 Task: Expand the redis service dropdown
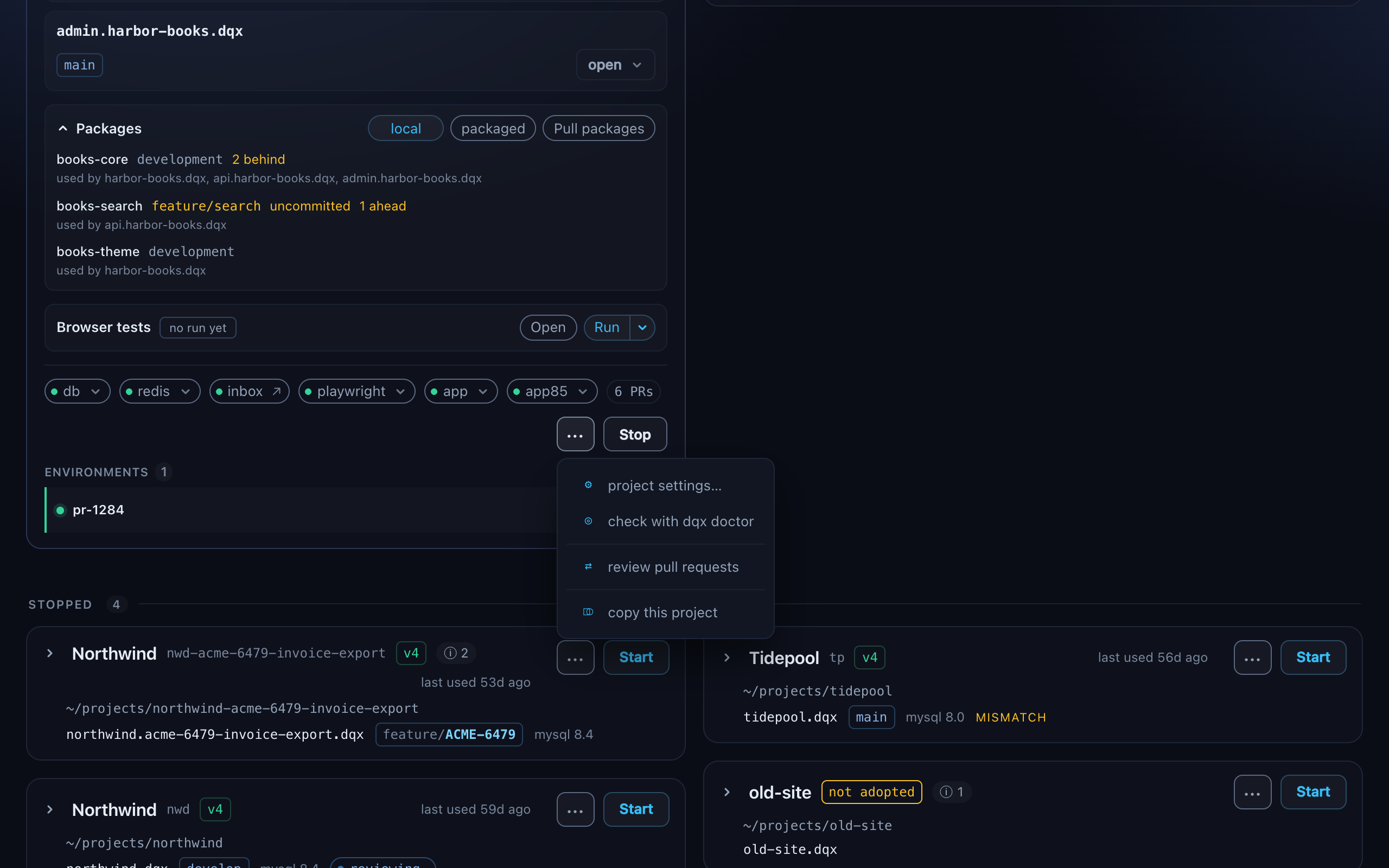pos(160,392)
